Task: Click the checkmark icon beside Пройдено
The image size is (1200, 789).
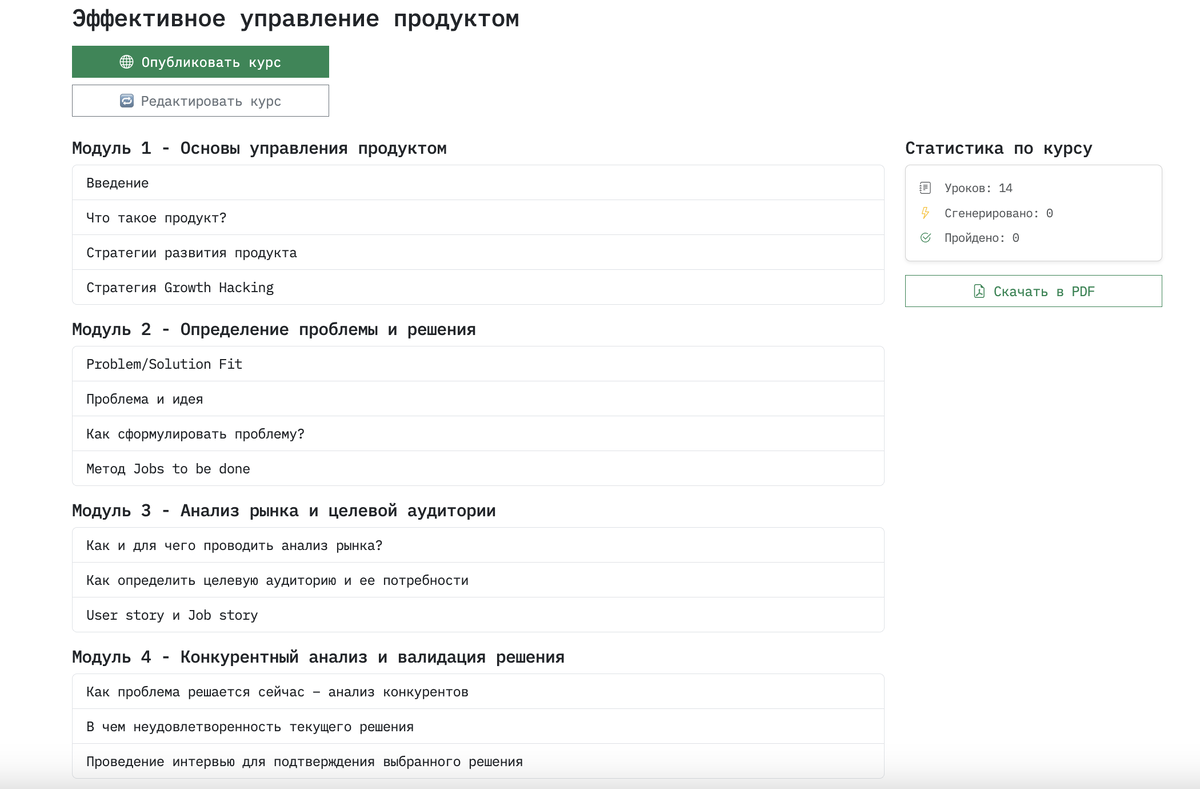Action: [x=925, y=238]
